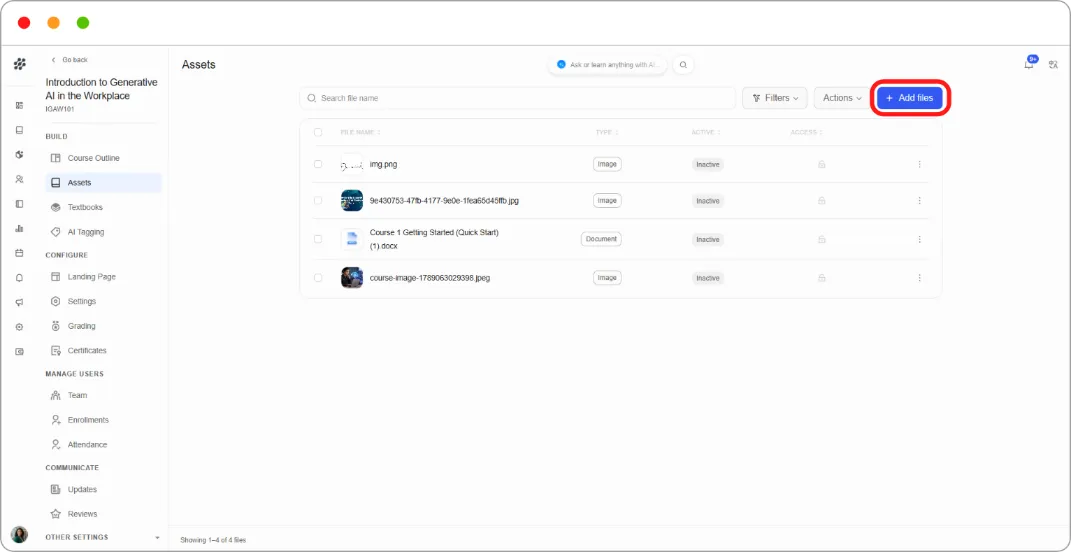The width and height of the screenshot is (1071, 552).
Task: Click the img.png file name
Action: pyautogui.click(x=383, y=165)
